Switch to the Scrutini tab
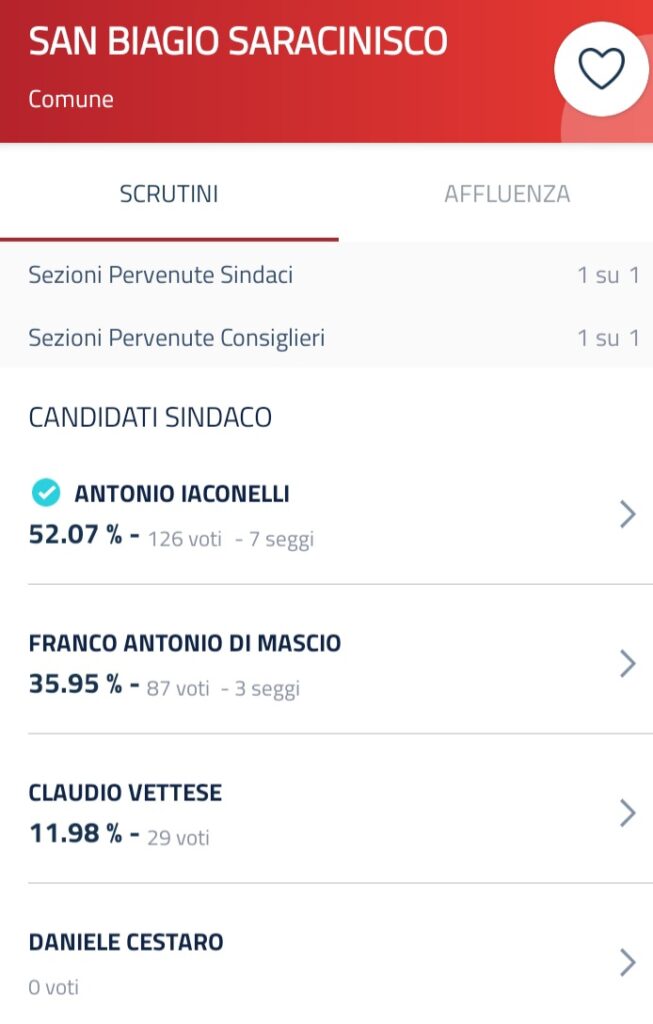Screen dimensions: 653x1024 click(x=169, y=194)
